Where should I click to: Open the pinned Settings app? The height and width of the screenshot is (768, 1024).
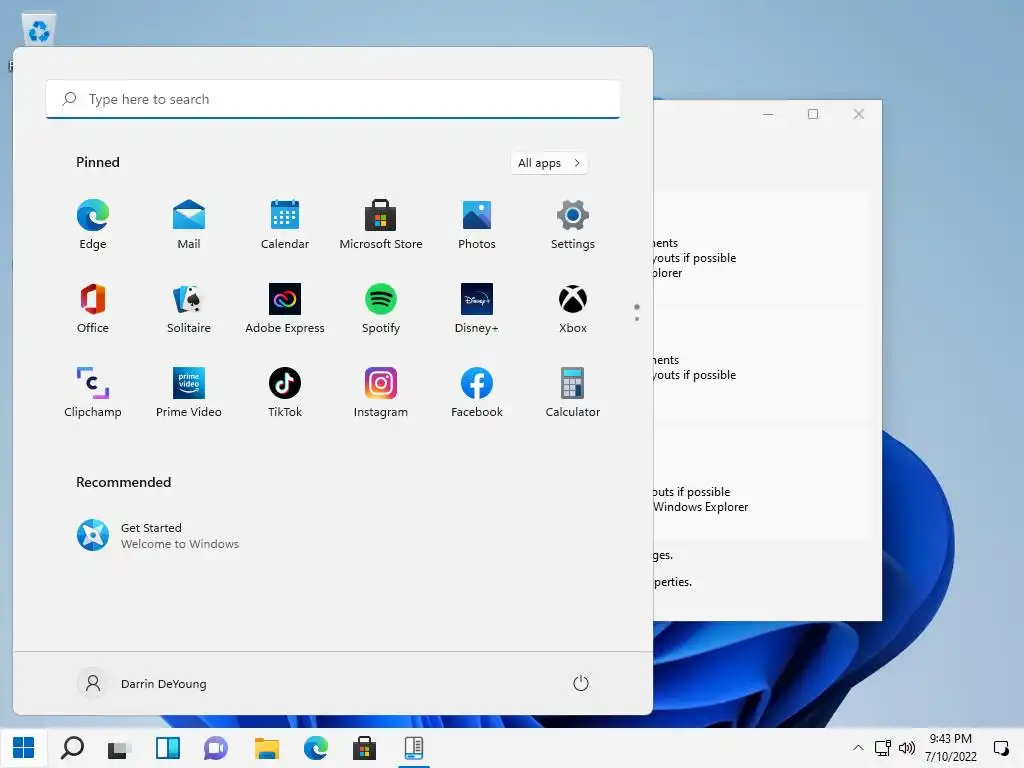[x=573, y=225]
